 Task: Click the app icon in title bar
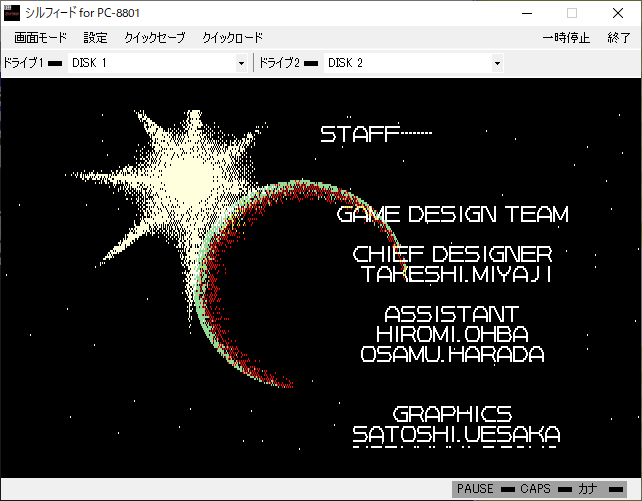point(11,13)
